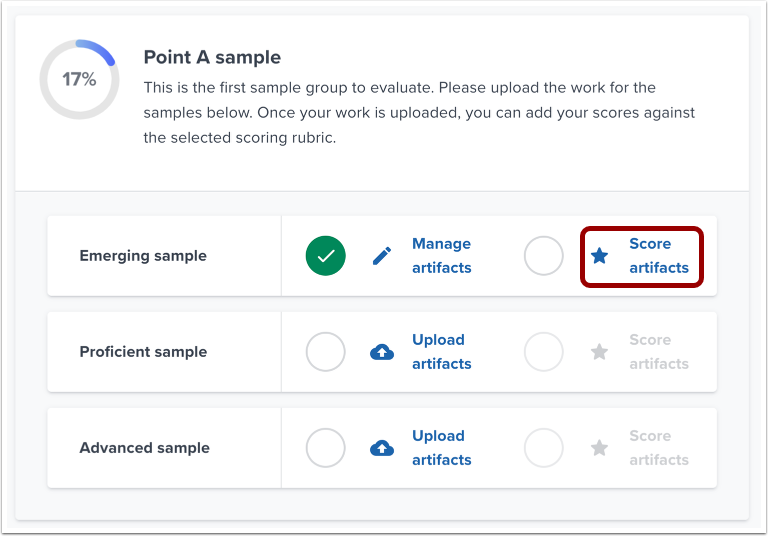Viewport: 768px width, 536px height.
Task: Open Score artifacts for Emerging sample
Action: point(658,256)
